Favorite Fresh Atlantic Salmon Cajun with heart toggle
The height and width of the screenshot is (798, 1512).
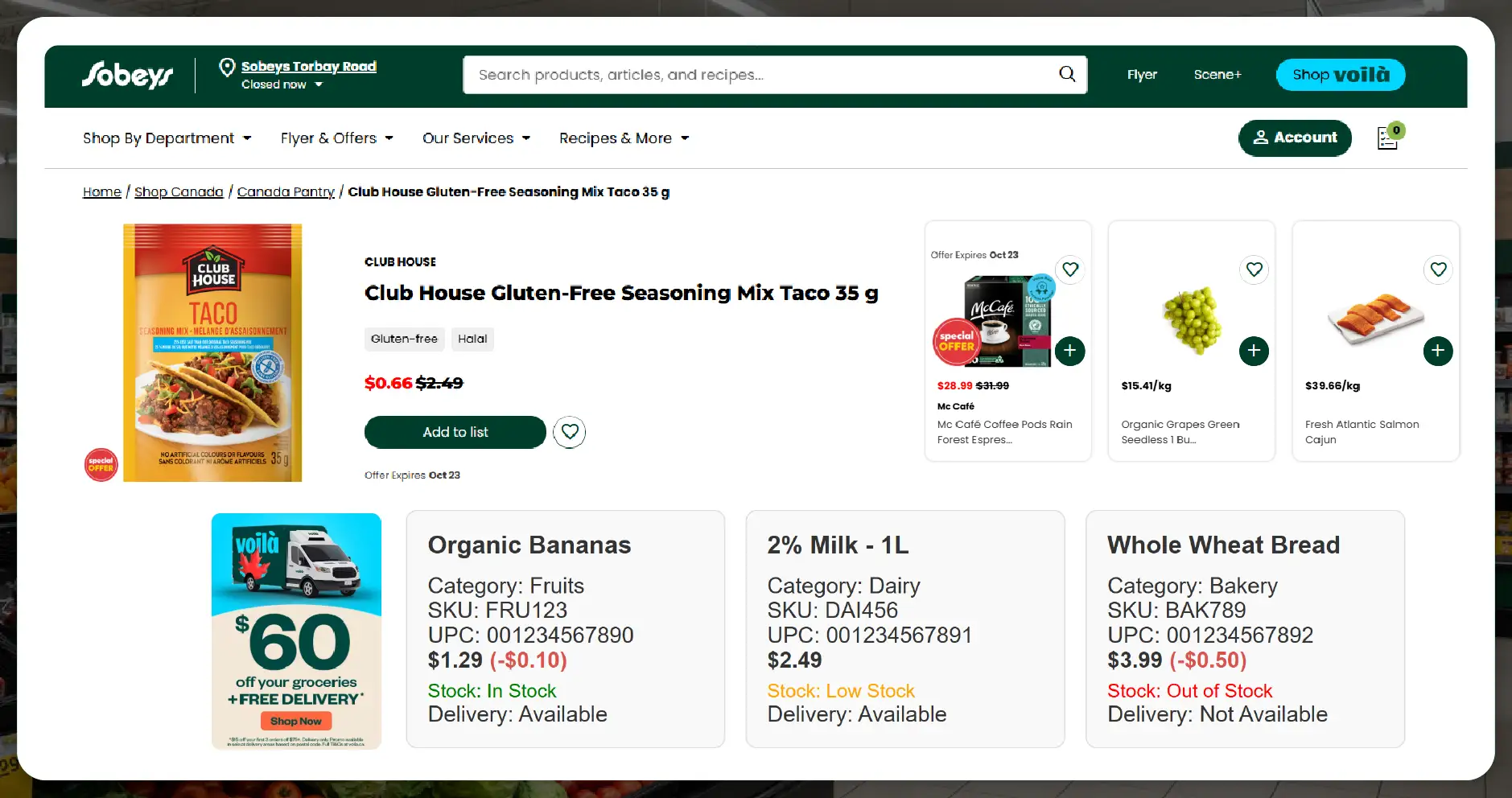[x=1438, y=269]
